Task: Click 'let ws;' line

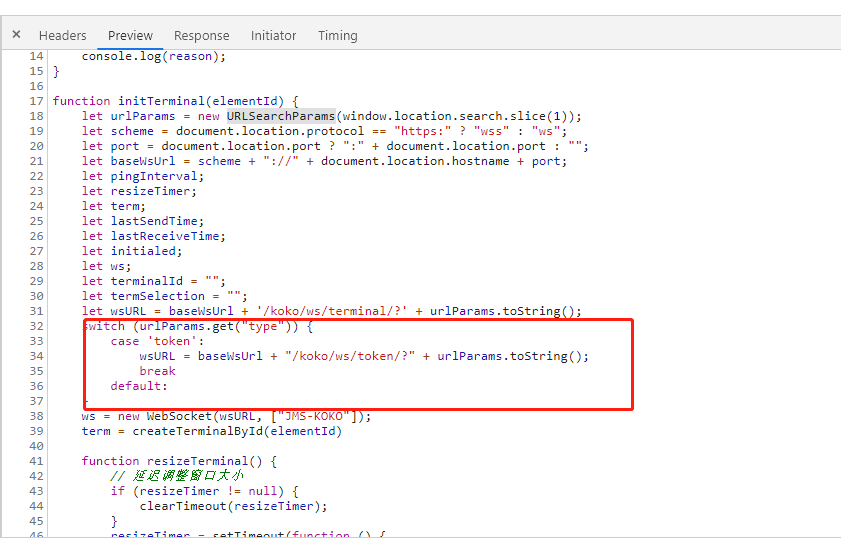Action: tap(106, 266)
